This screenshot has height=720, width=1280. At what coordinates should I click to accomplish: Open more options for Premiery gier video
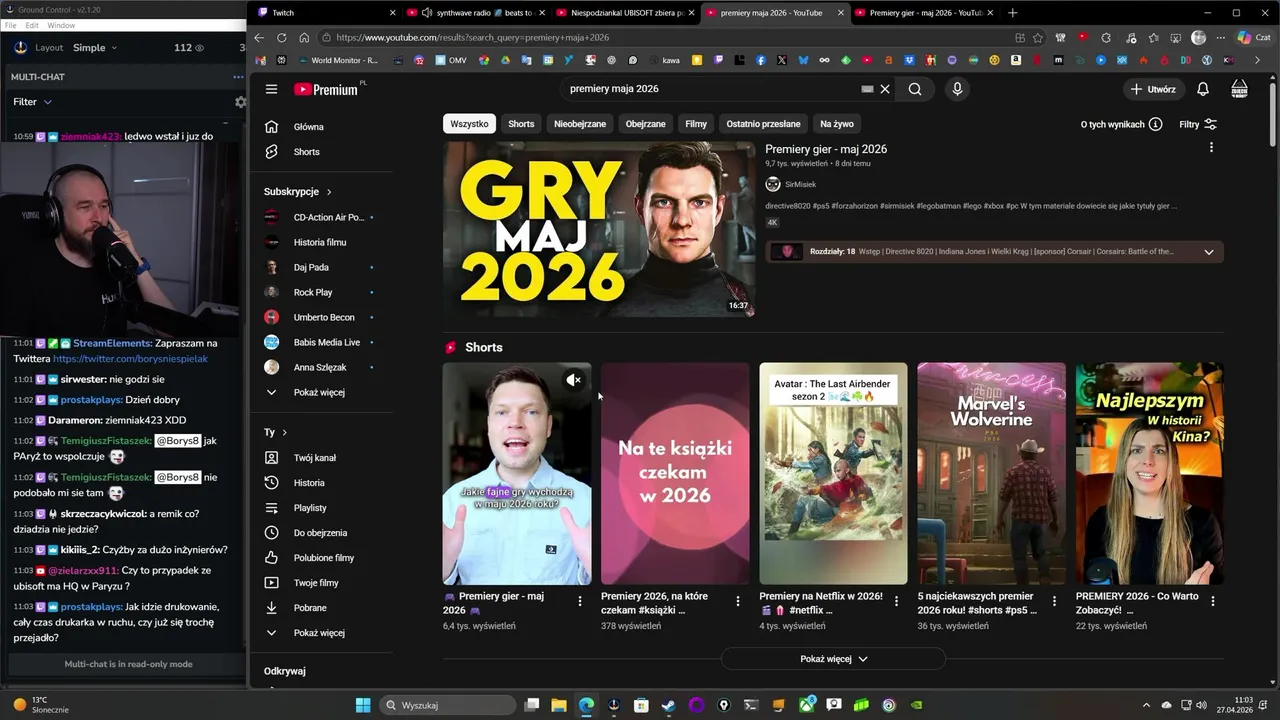pos(1211,148)
